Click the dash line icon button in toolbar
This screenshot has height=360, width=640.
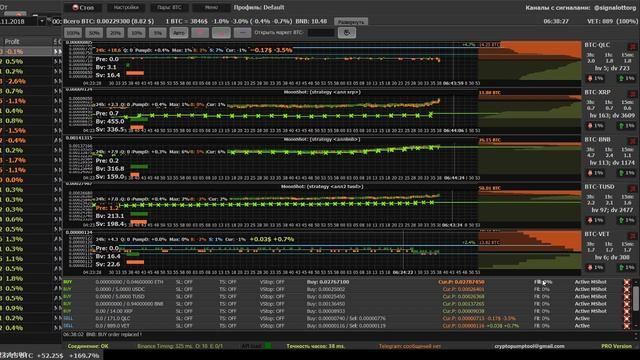point(242,33)
